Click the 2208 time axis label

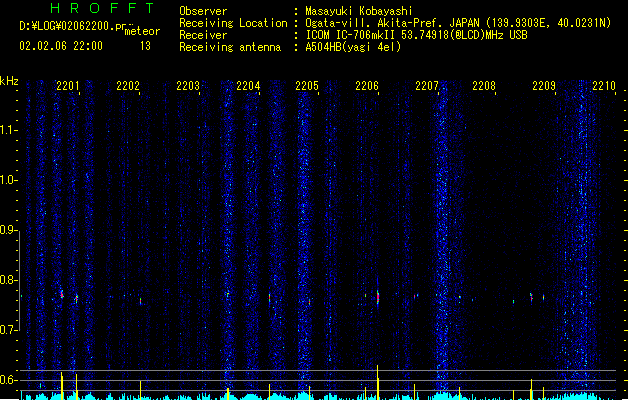pyautogui.click(x=484, y=86)
